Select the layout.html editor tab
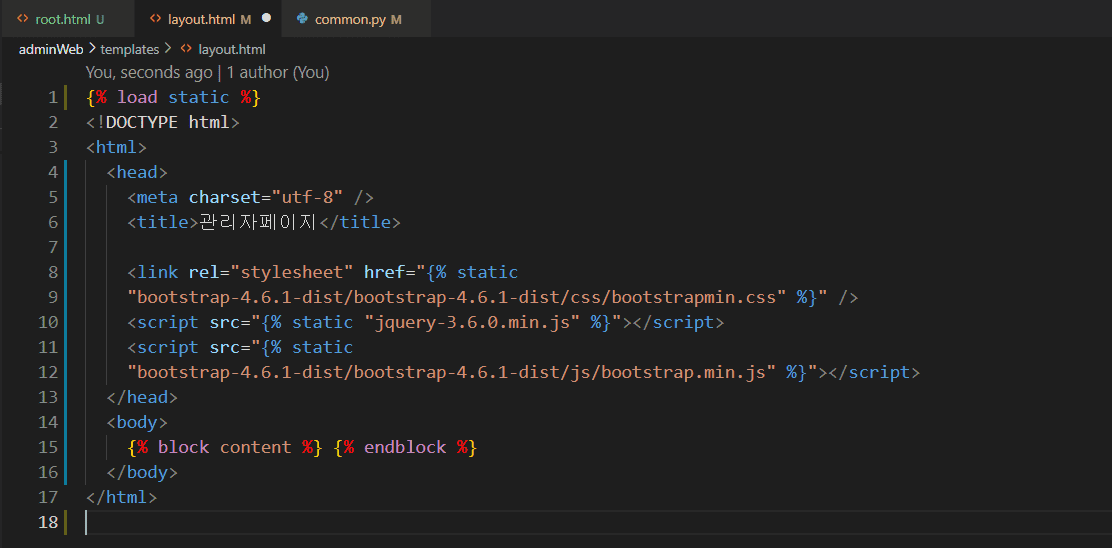Image resolution: width=1112 pixels, height=548 pixels. (208, 19)
